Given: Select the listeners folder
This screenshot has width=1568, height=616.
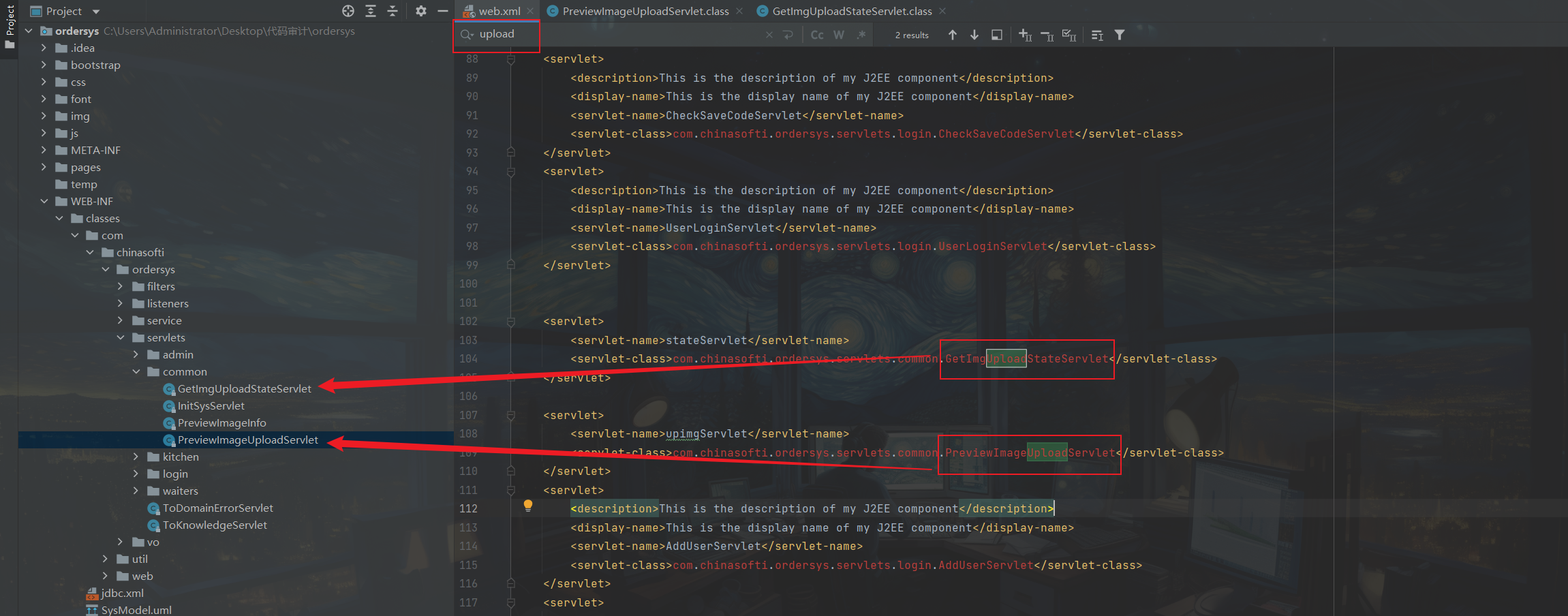Looking at the screenshot, I should tap(168, 303).
